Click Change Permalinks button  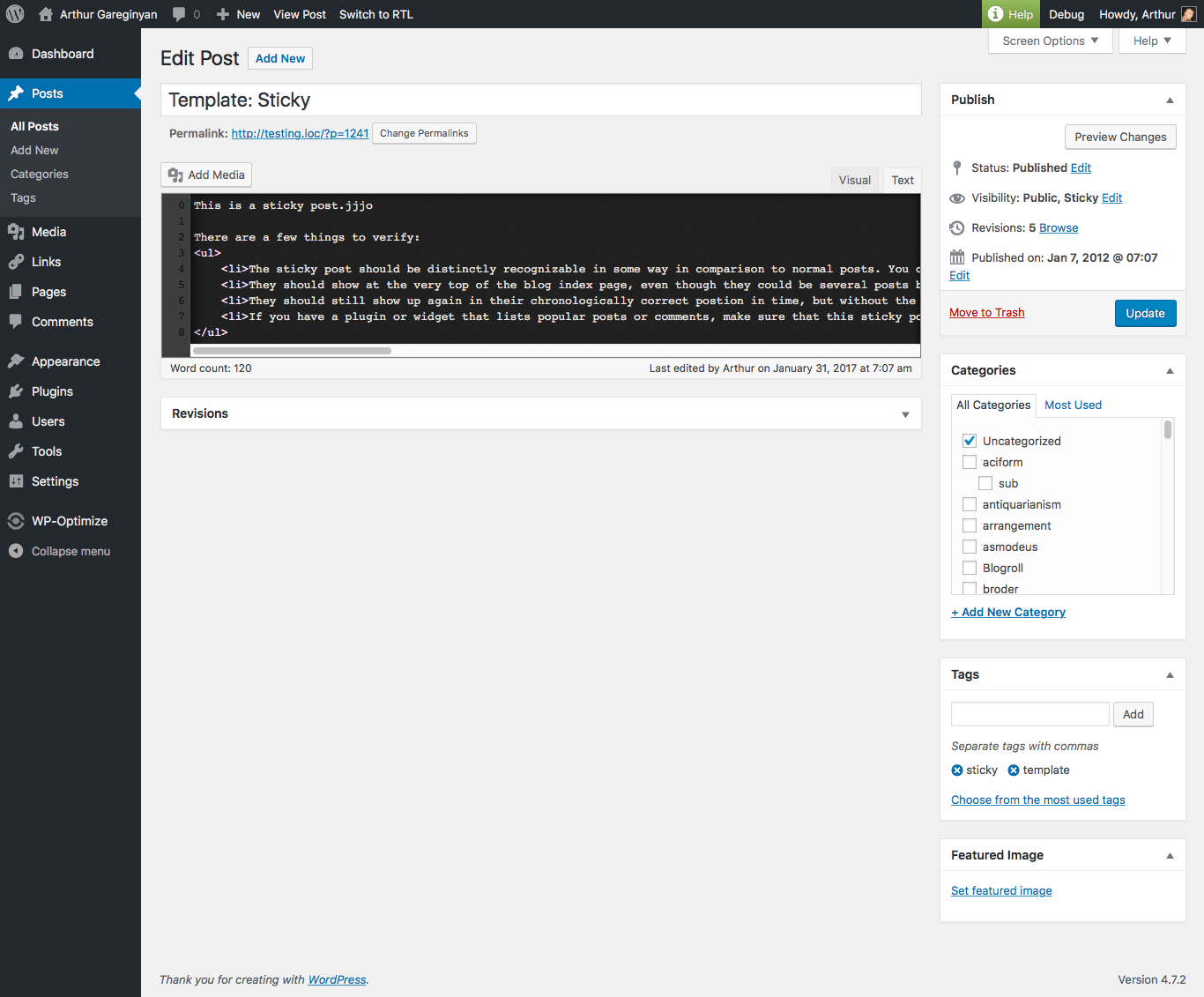click(424, 133)
